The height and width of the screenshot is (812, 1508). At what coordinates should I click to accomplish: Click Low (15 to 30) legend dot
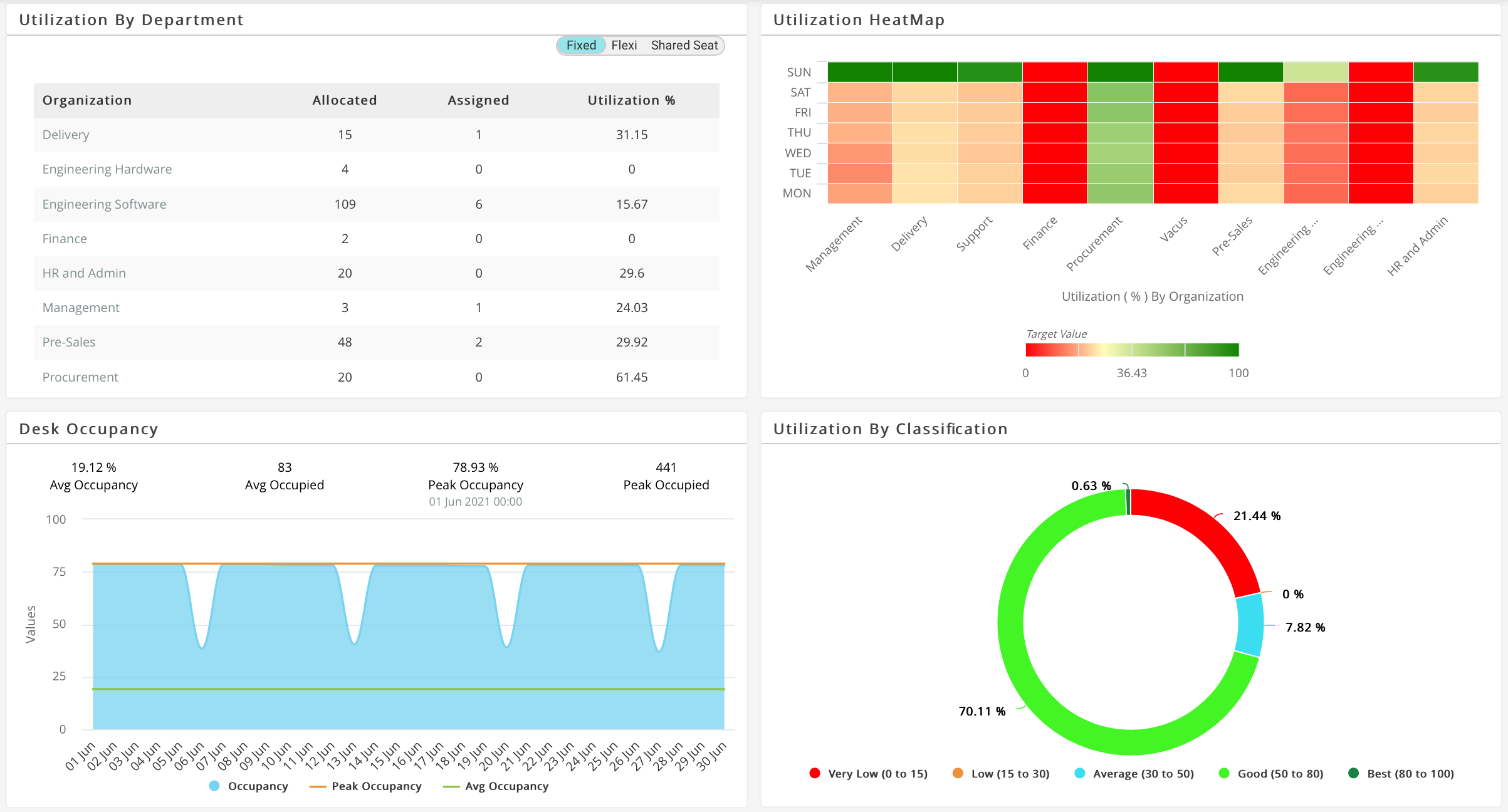pyautogui.click(x=958, y=773)
